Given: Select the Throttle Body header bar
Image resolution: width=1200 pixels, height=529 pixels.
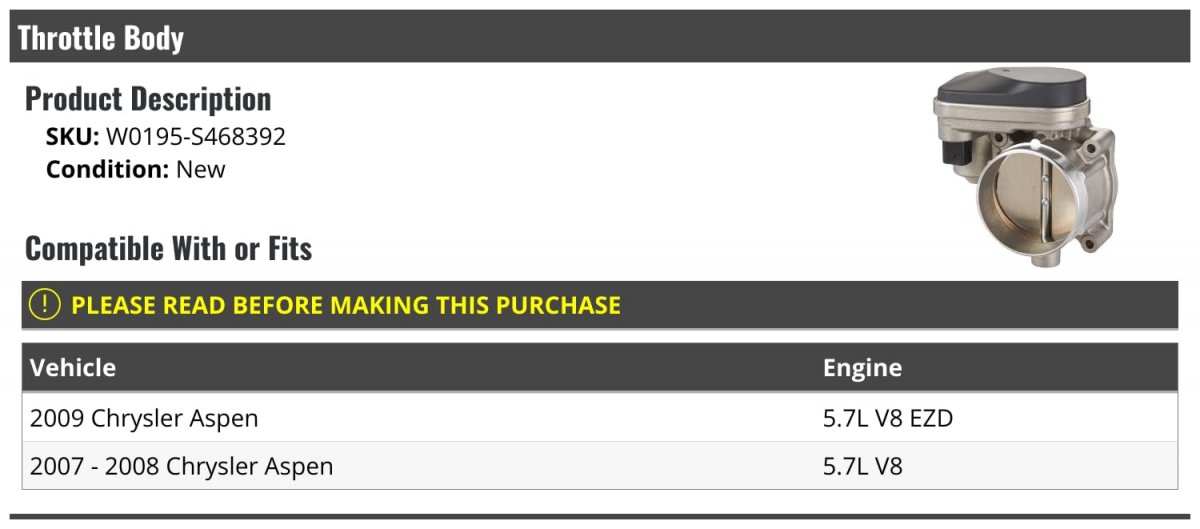Looking at the screenshot, I should [600, 37].
